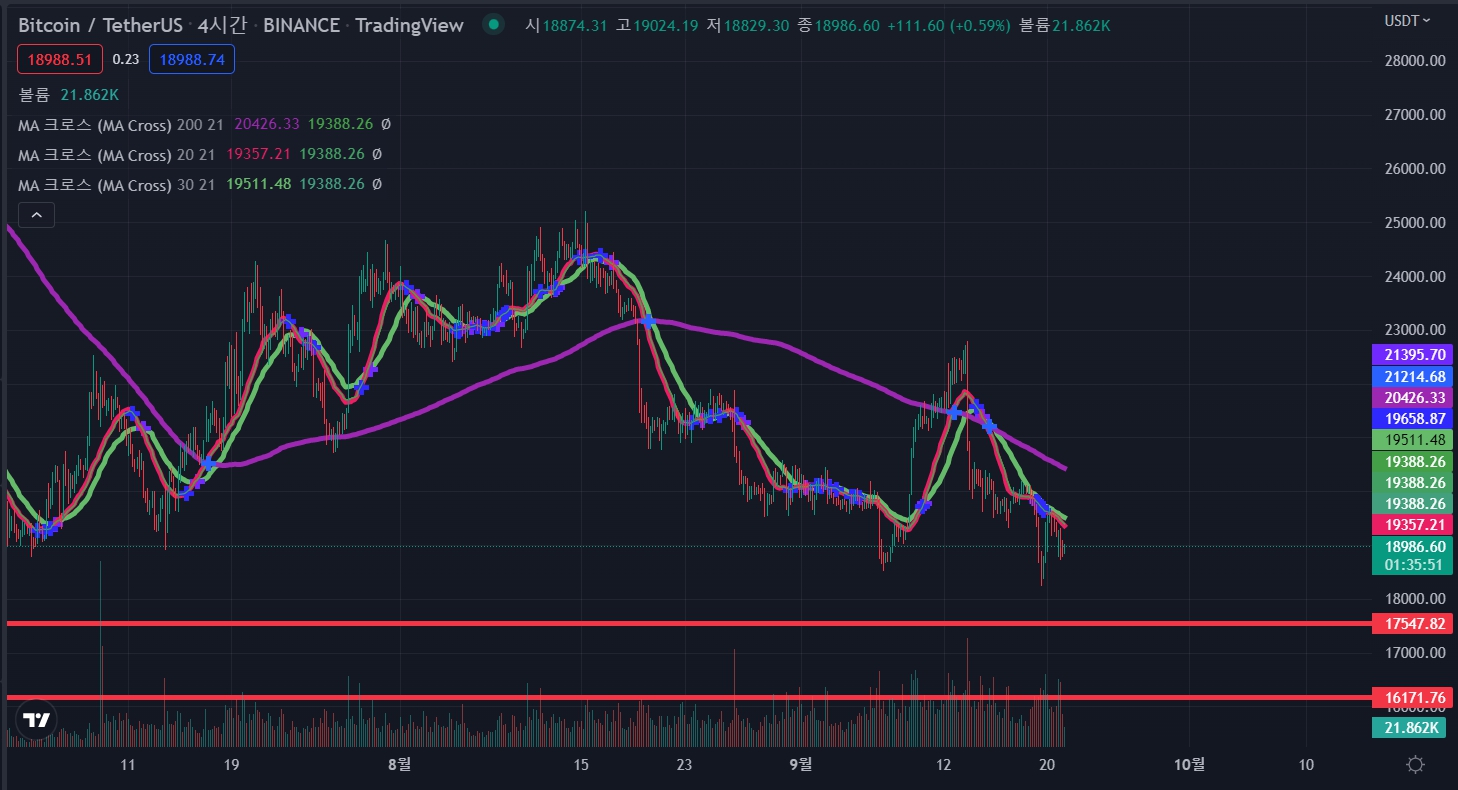Click the open price value 18874.31
This screenshot has height=790, width=1458.
[575, 25]
